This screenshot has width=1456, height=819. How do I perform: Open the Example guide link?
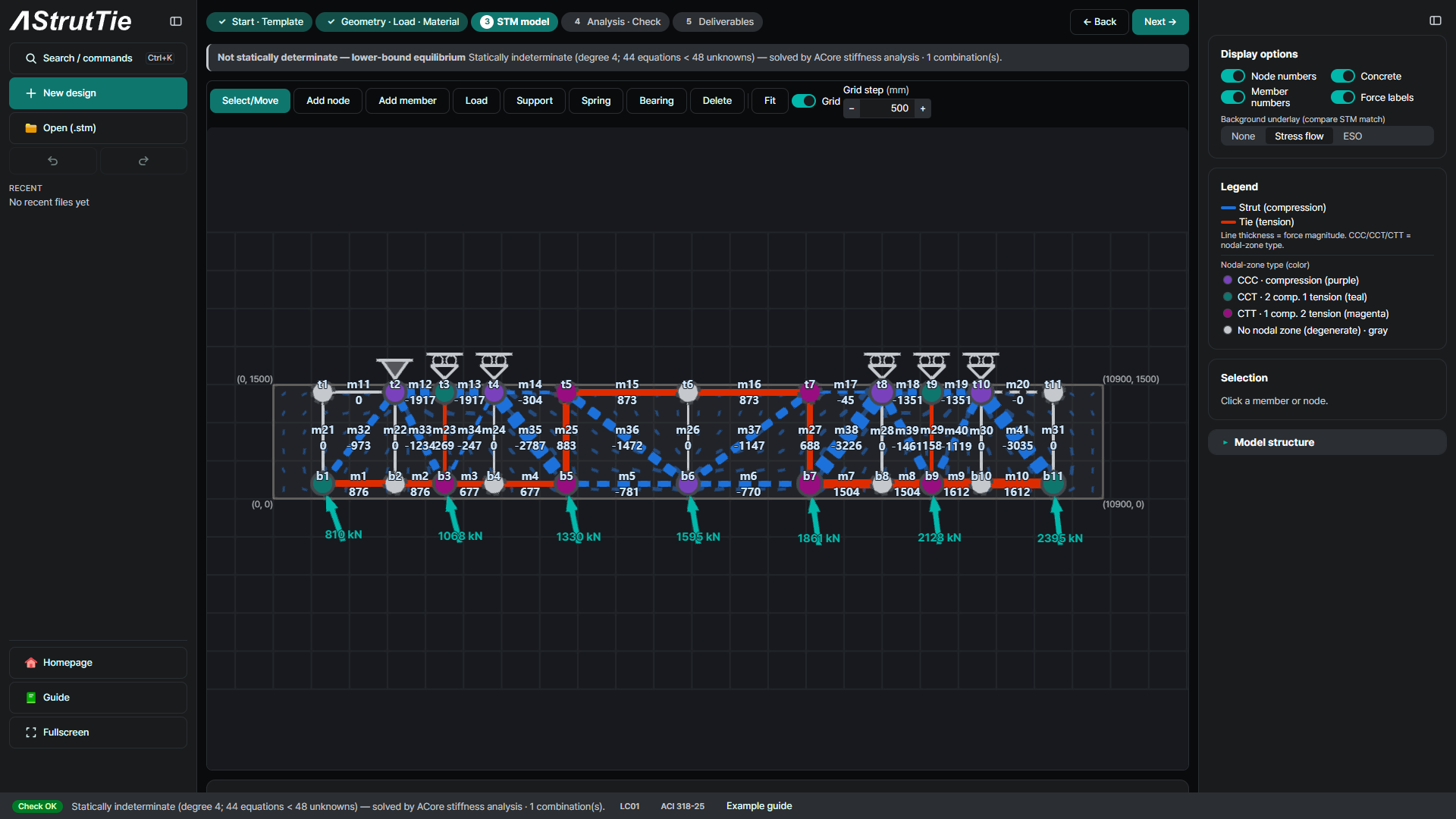point(759,806)
